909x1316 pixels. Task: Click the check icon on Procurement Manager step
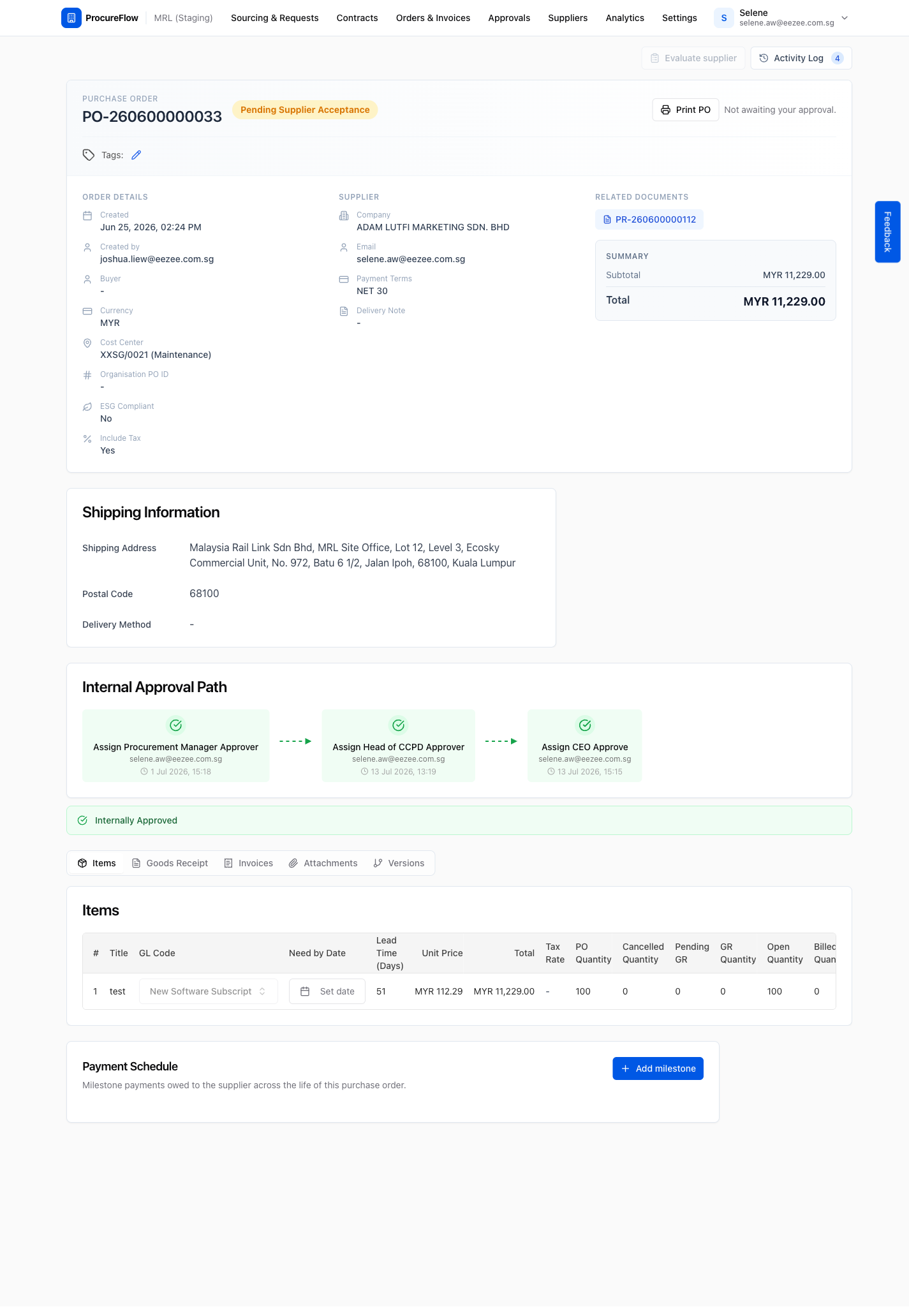coord(176,725)
